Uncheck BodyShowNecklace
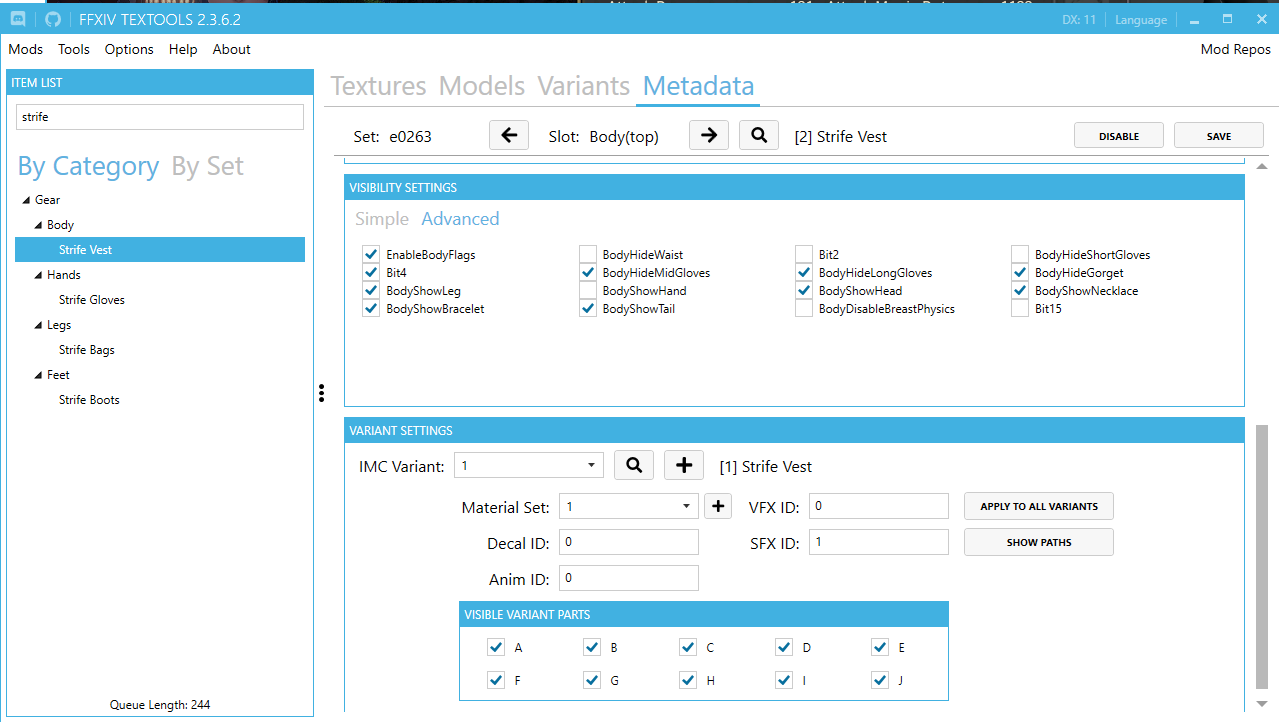The width and height of the screenshot is (1279, 722). pyautogui.click(x=1019, y=291)
